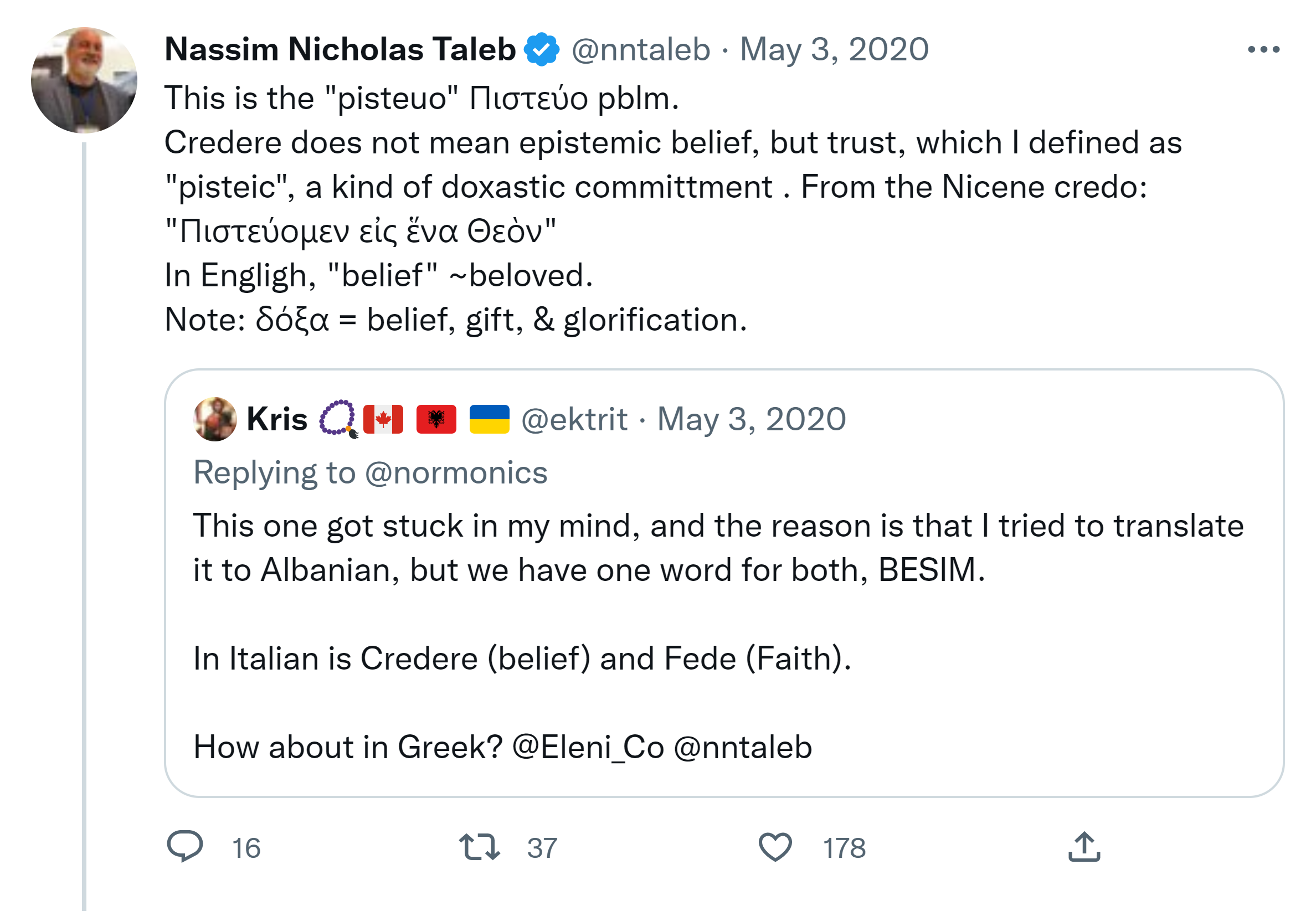Image resolution: width=1316 pixels, height=916 pixels.
Task: Click the share upload icon
Action: tap(1084, 847)
